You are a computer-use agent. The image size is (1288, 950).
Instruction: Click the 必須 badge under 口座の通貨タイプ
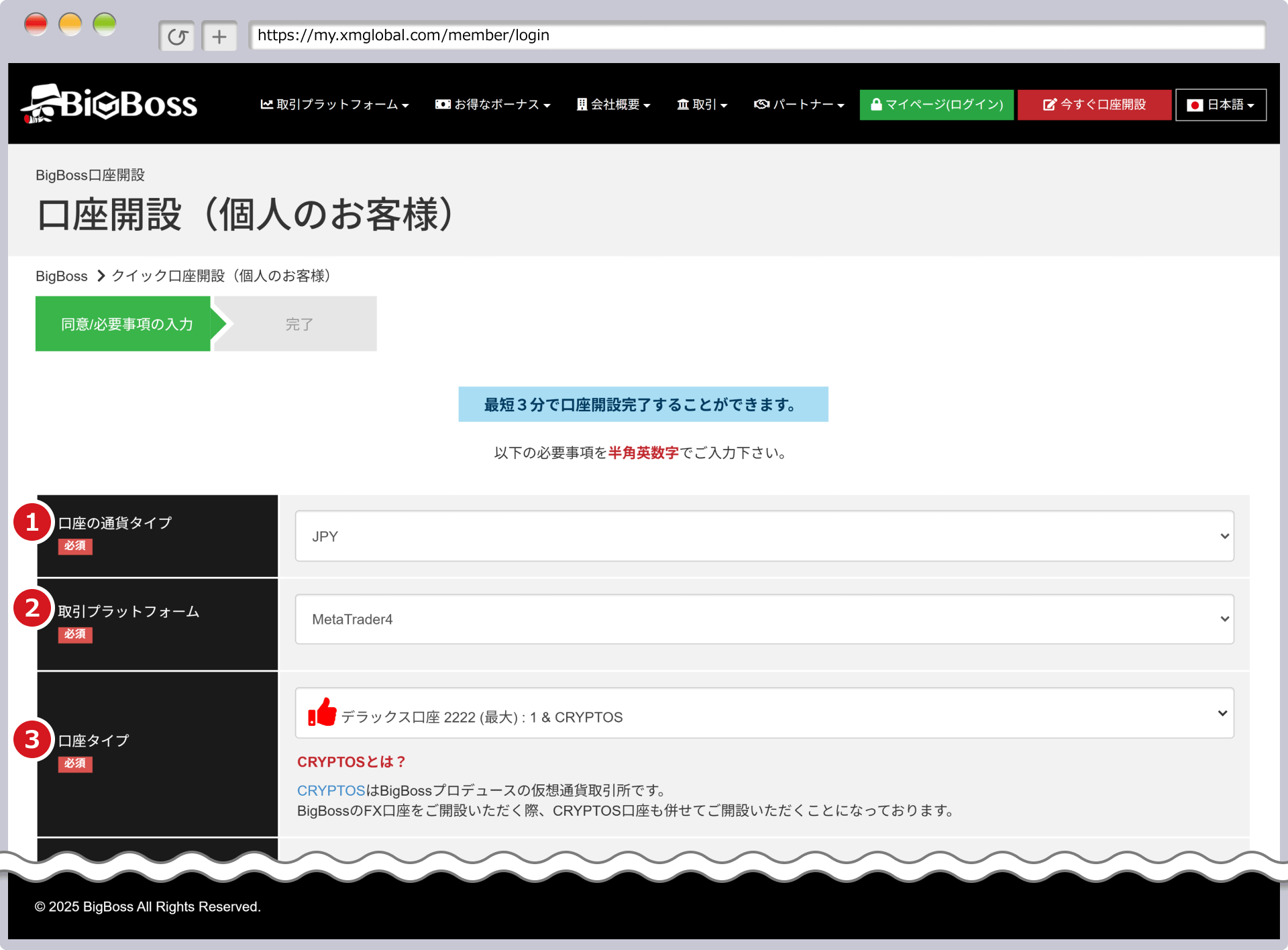coord(75,546)
